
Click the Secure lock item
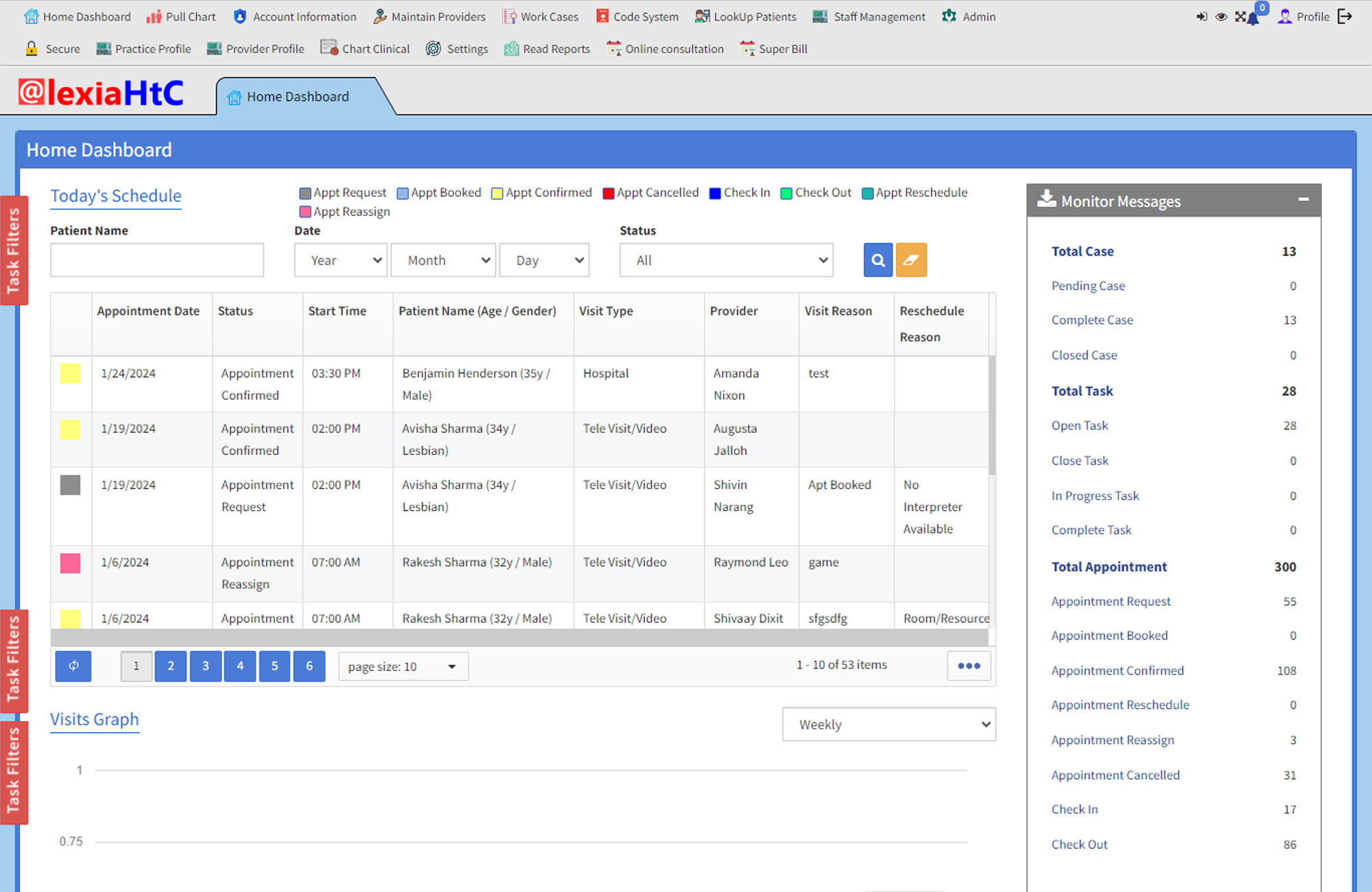pos(53,49)
